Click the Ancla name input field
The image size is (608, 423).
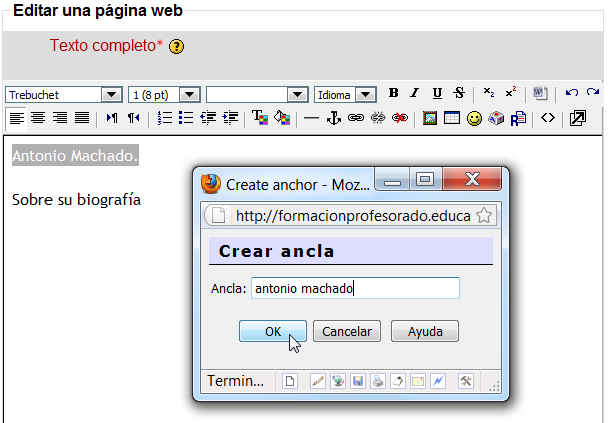point(354,289)
